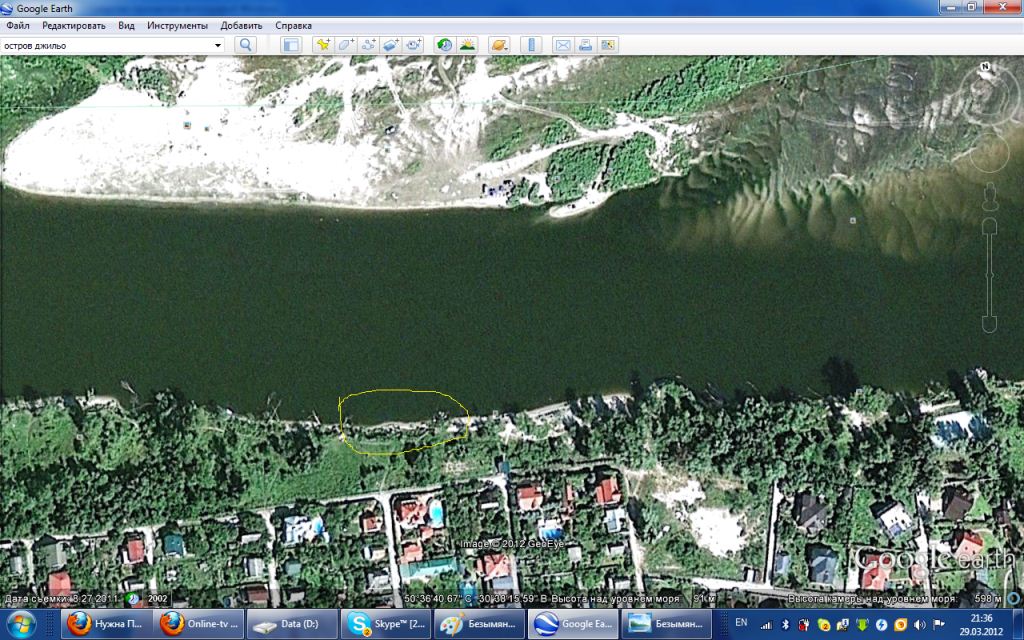Screen dimensions: 1024x640
Task: Email the current view
Action: [x=562, y=45]
